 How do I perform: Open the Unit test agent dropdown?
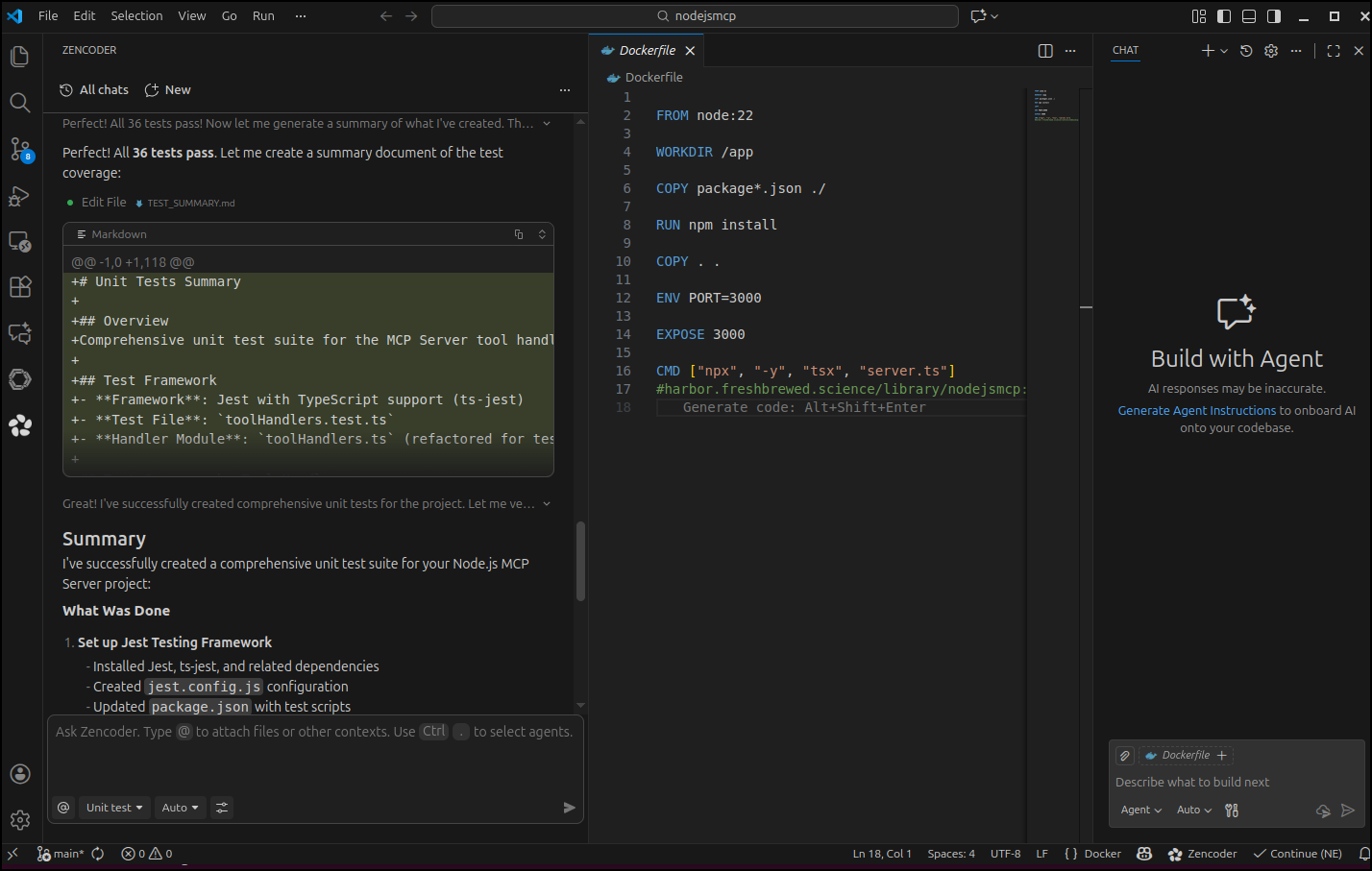click(x=113, y=808)
